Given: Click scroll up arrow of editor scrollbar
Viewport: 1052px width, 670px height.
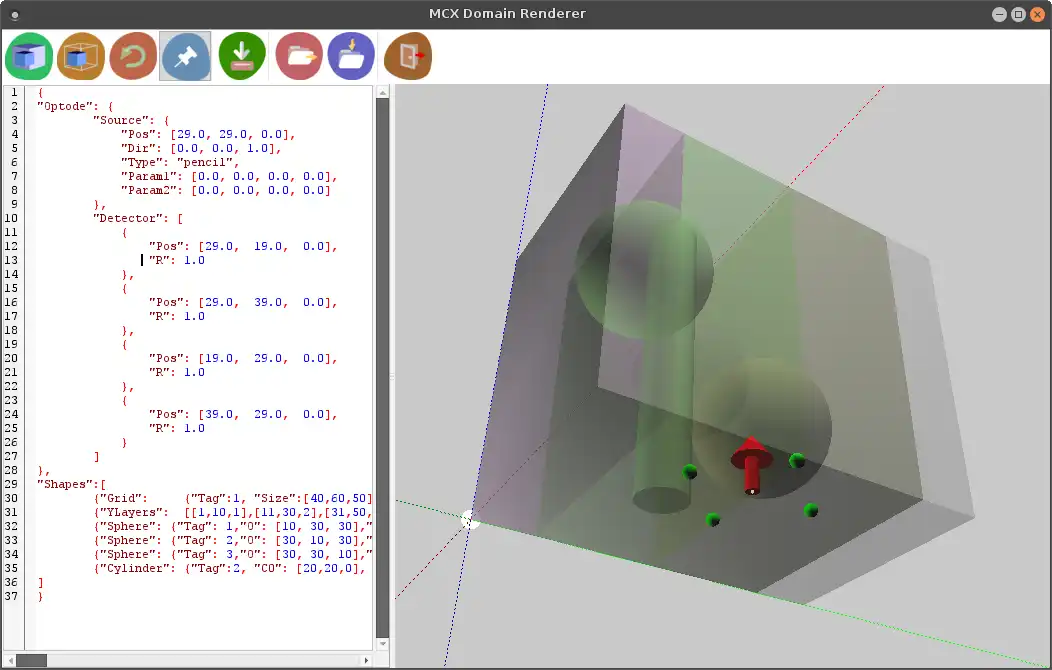Looking at the screenshot, I should [382, 92].
